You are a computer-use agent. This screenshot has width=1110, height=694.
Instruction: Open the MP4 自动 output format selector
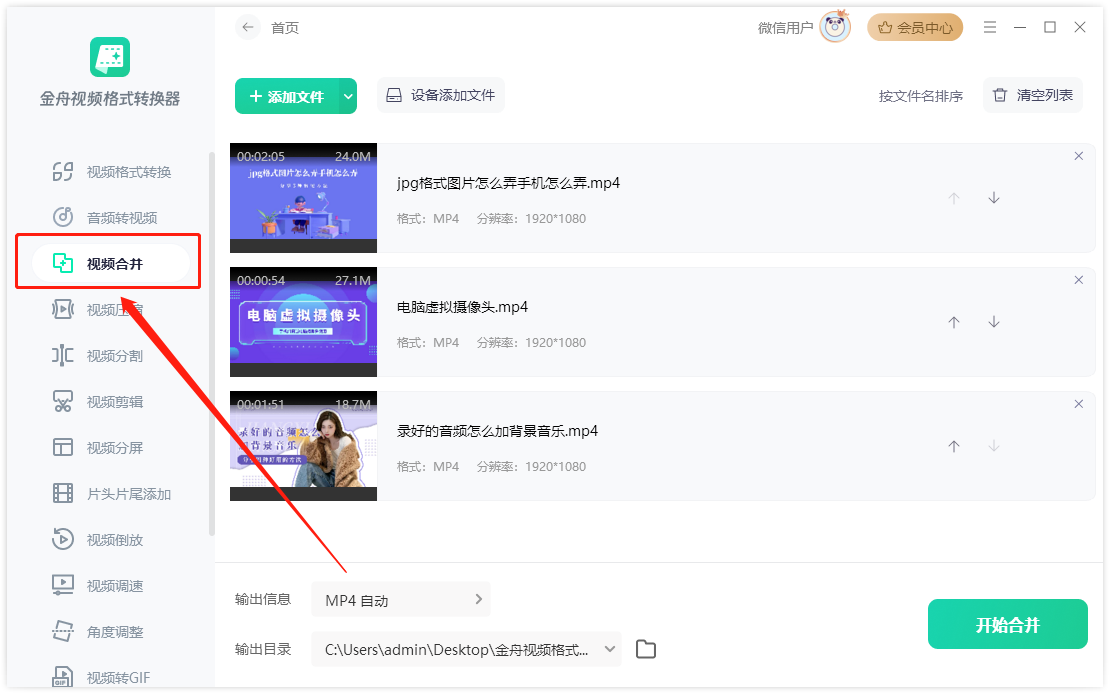click(400, 599)
